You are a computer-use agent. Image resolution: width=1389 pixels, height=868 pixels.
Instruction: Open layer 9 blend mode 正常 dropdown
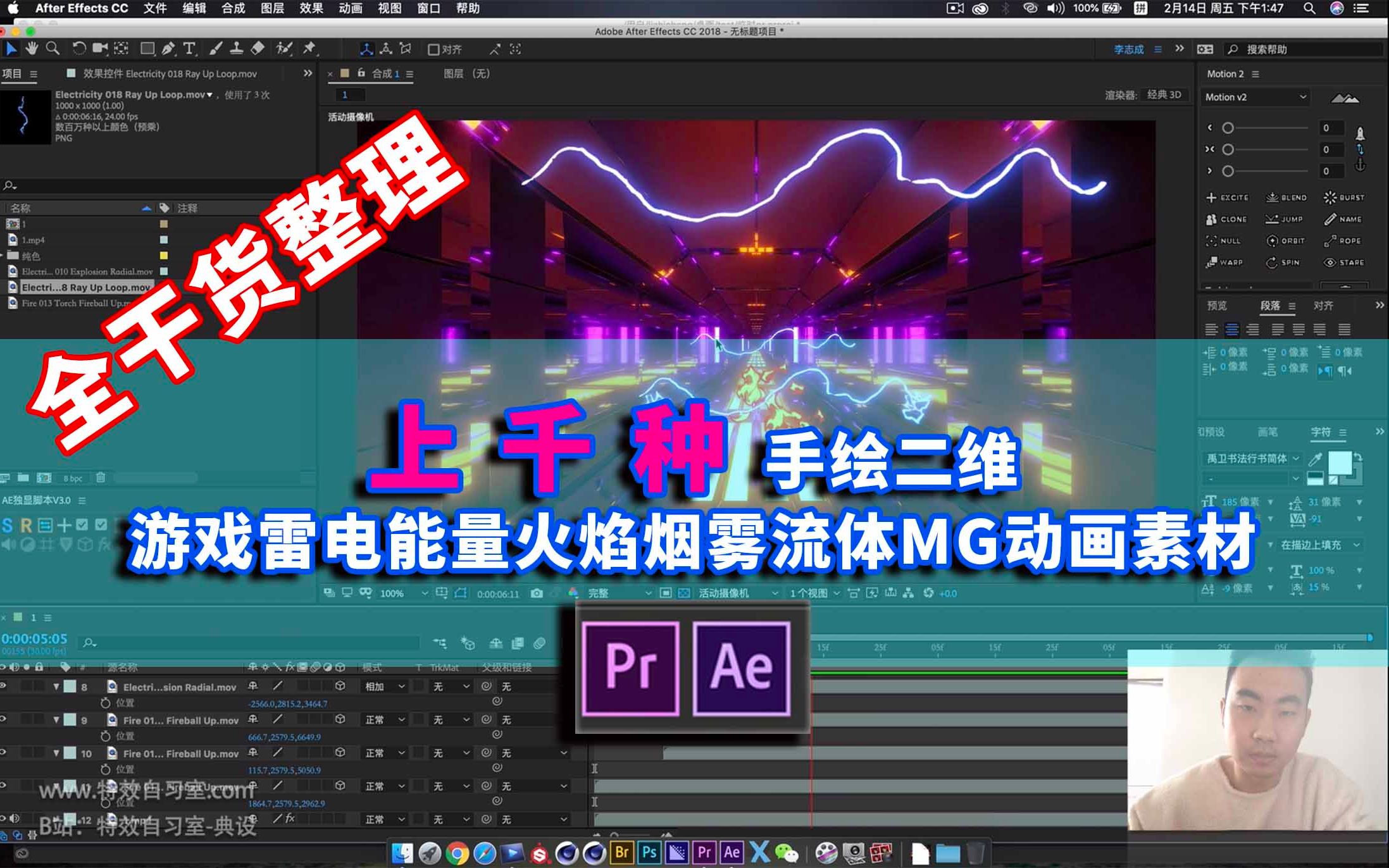click(385, 719)
